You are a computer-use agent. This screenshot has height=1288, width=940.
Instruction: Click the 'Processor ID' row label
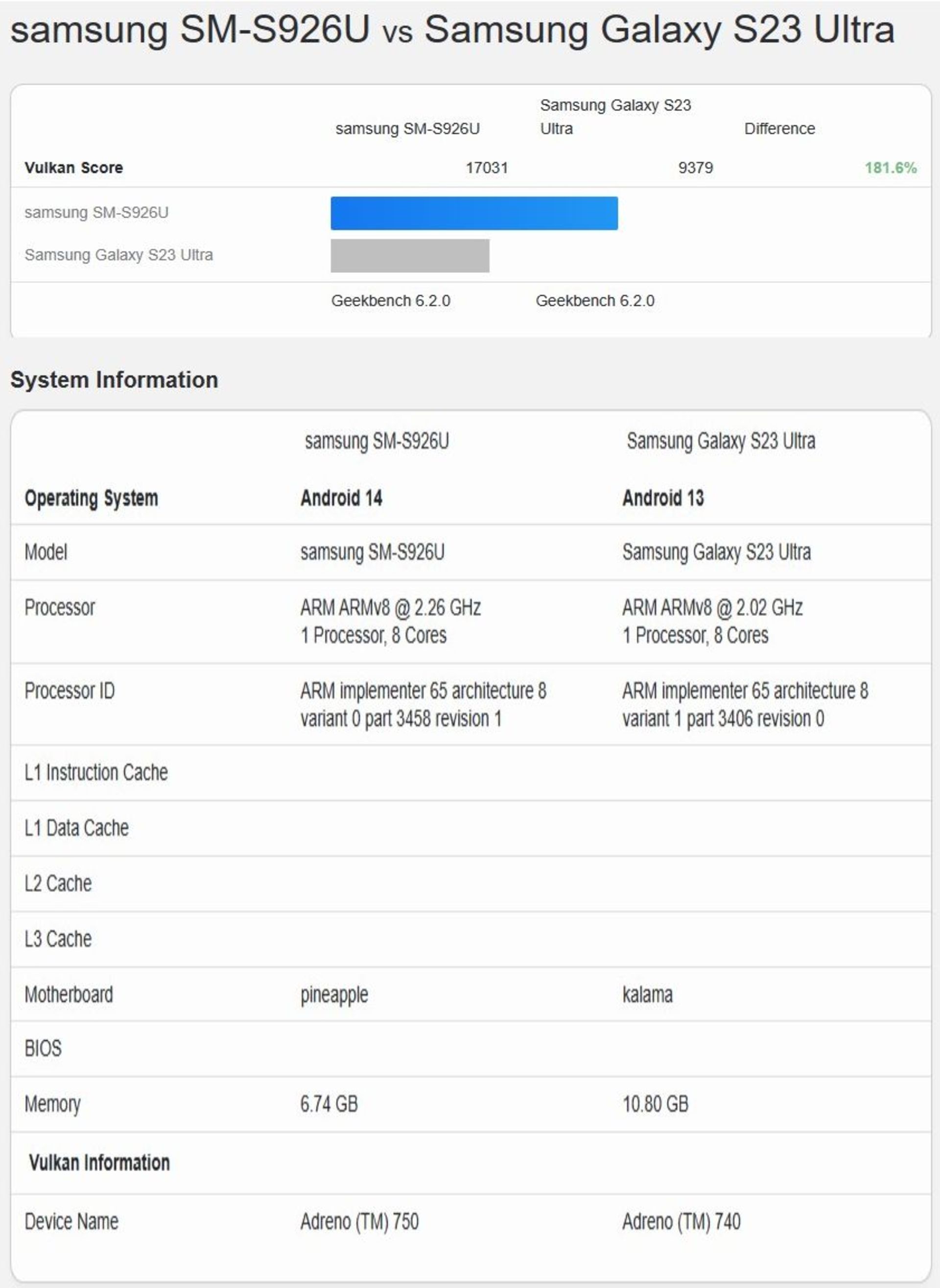pyautogui.click(x=70, y=690)
